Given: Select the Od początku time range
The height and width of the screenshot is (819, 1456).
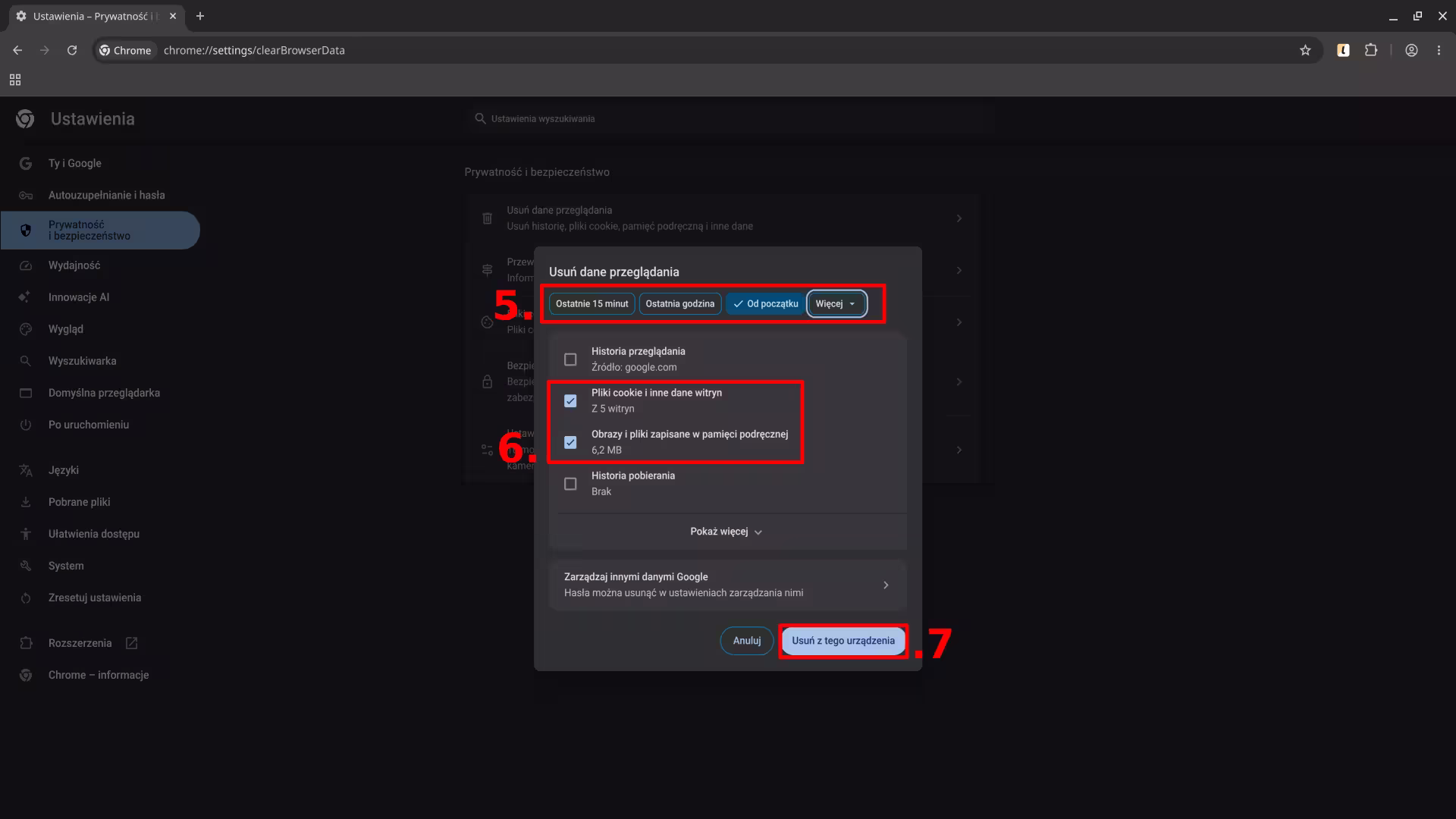Looking at the screenshot, I should pyautogui.click(x=765, y=304).
